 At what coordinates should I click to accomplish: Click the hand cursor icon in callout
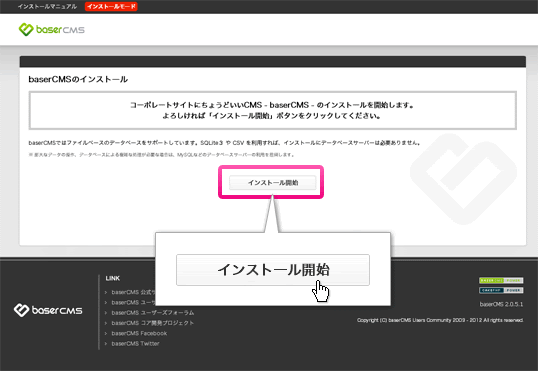[x=320, y=291]
